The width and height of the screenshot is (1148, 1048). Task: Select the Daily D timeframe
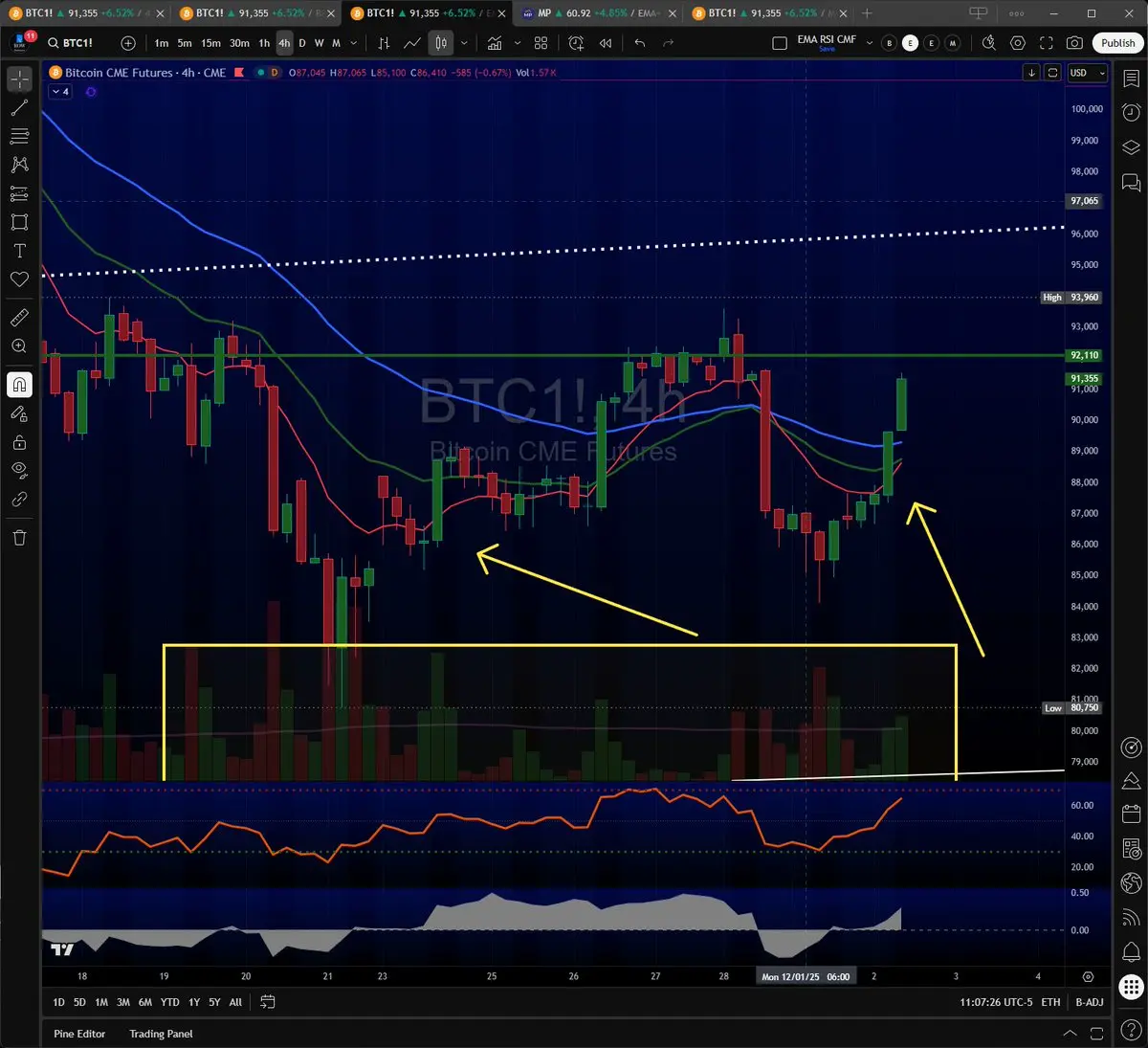coord(302,43)
